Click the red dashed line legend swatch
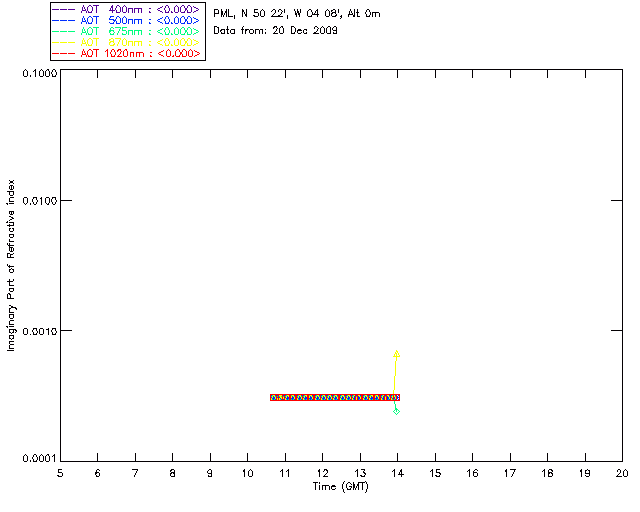The image size is (640, 512). (64, 53)
